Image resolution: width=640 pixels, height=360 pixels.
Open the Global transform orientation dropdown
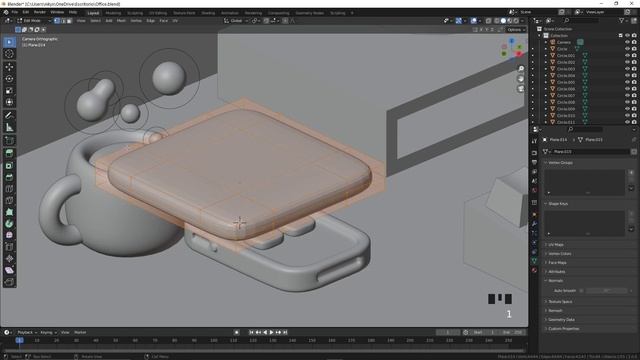click(236, 20)
